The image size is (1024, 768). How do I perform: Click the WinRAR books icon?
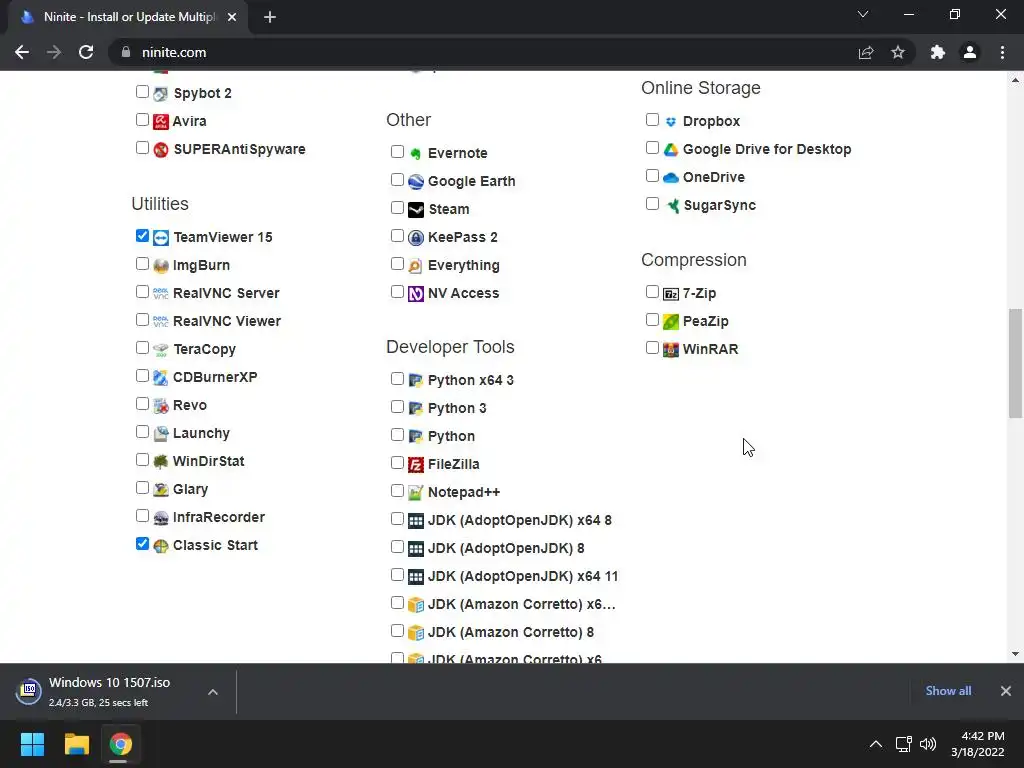[x=671, y=349]
